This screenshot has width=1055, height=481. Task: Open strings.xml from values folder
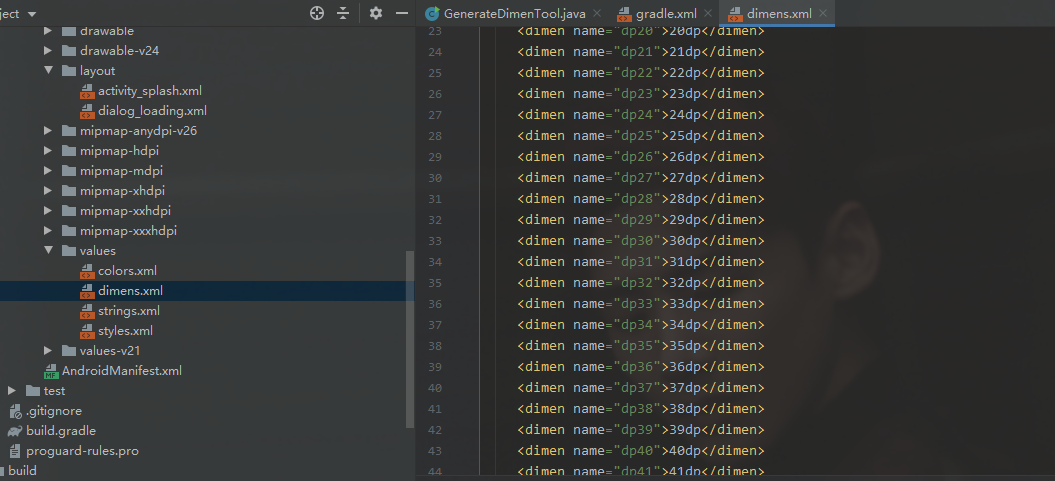(129, 311)
